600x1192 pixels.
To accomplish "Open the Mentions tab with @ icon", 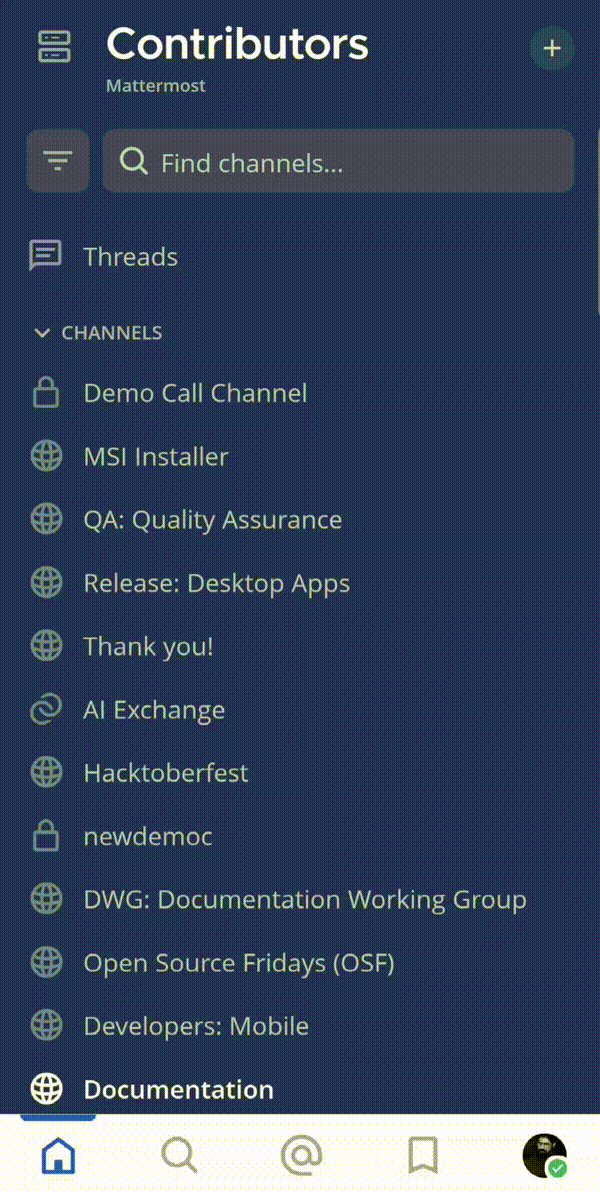I will [301, 1156].
